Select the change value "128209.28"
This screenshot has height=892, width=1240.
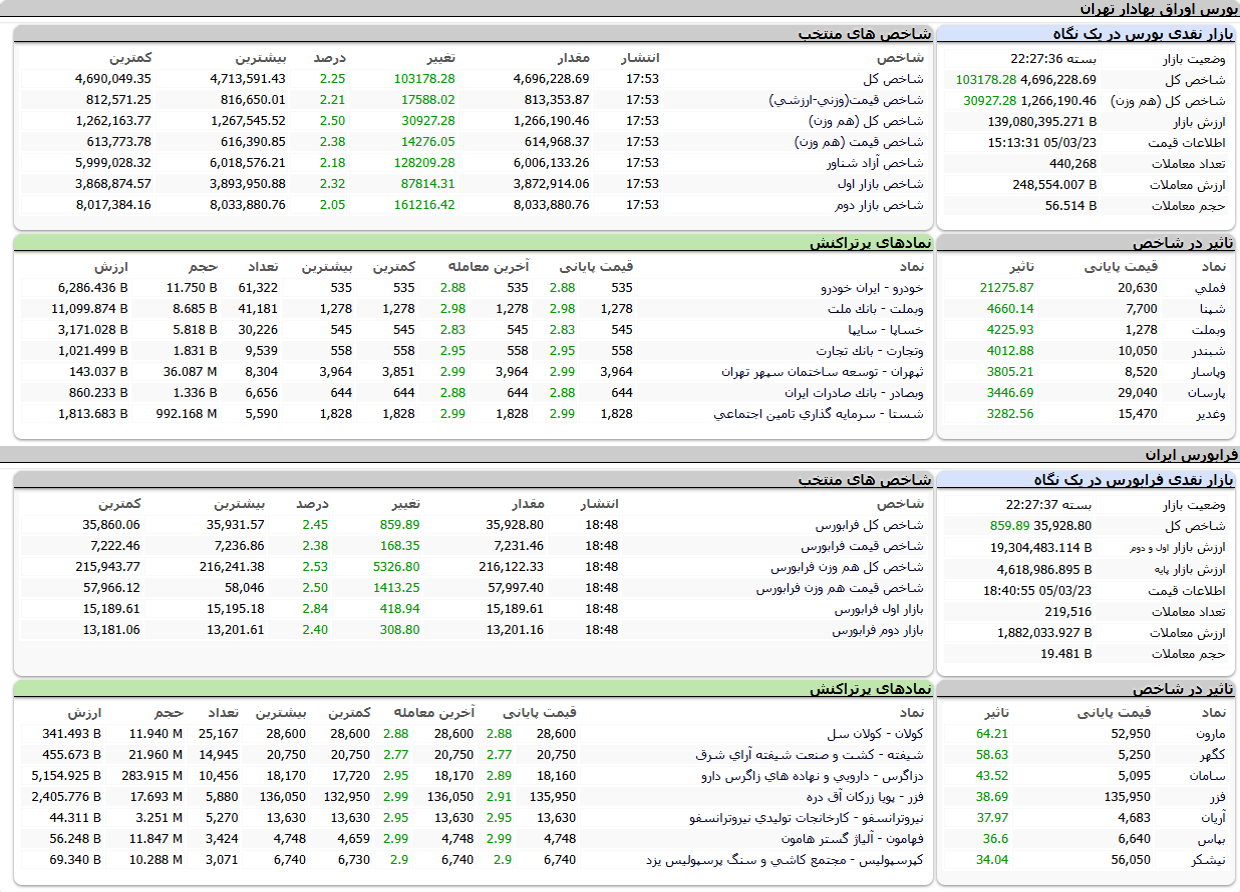click(x=425, y=163)
